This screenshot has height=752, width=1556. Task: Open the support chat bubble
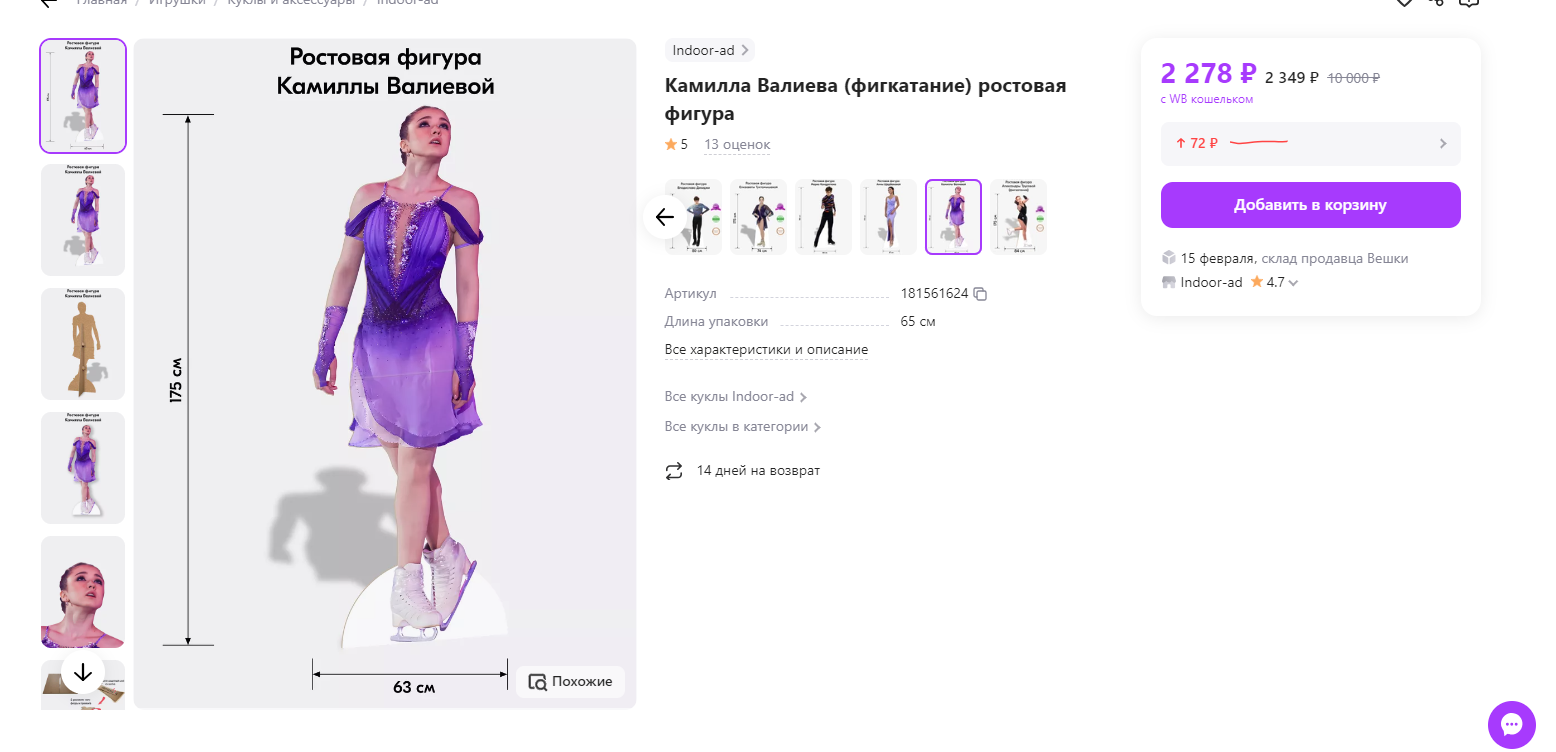tap(1511, 725)
